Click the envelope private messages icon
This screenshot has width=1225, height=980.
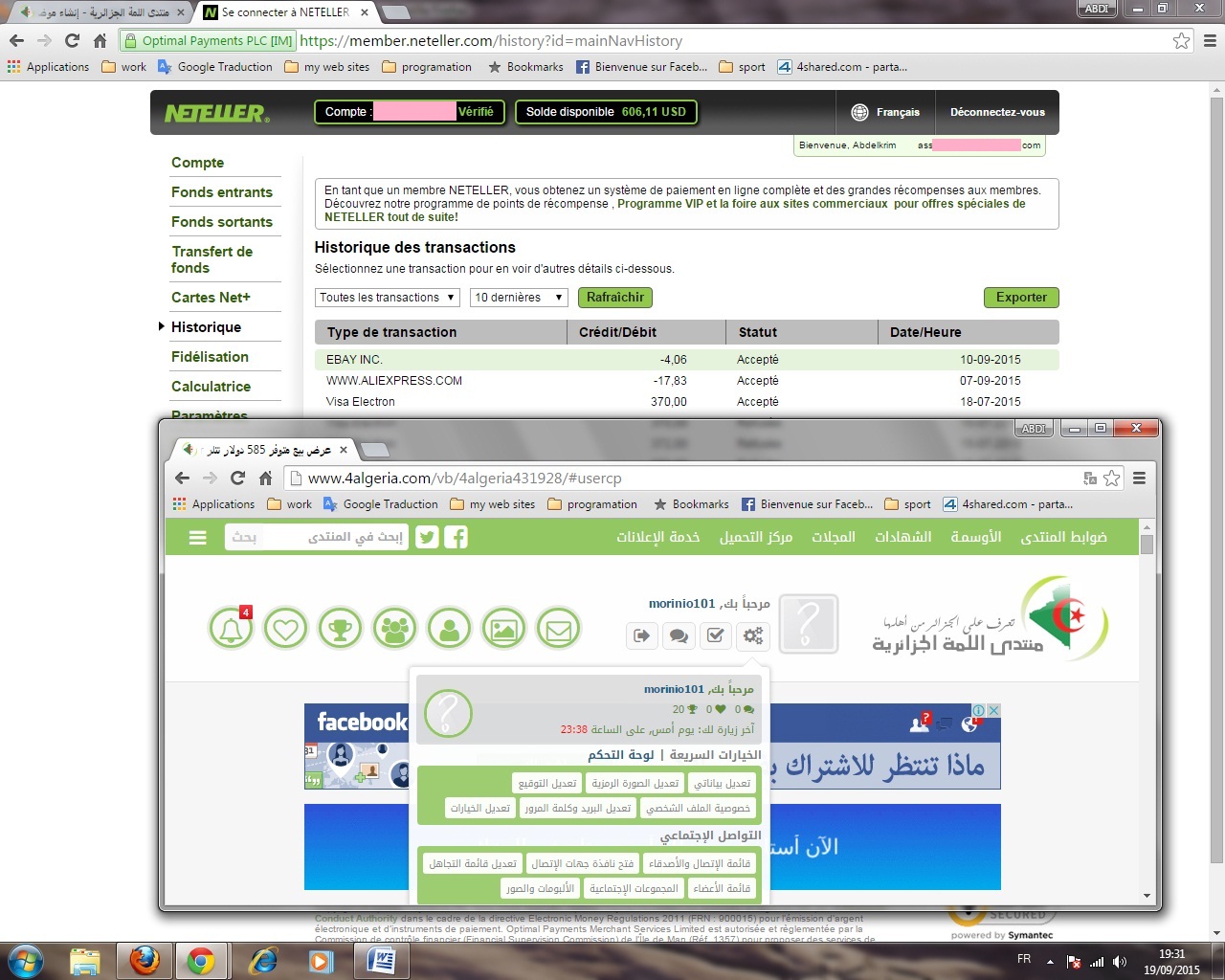[558, 629]
